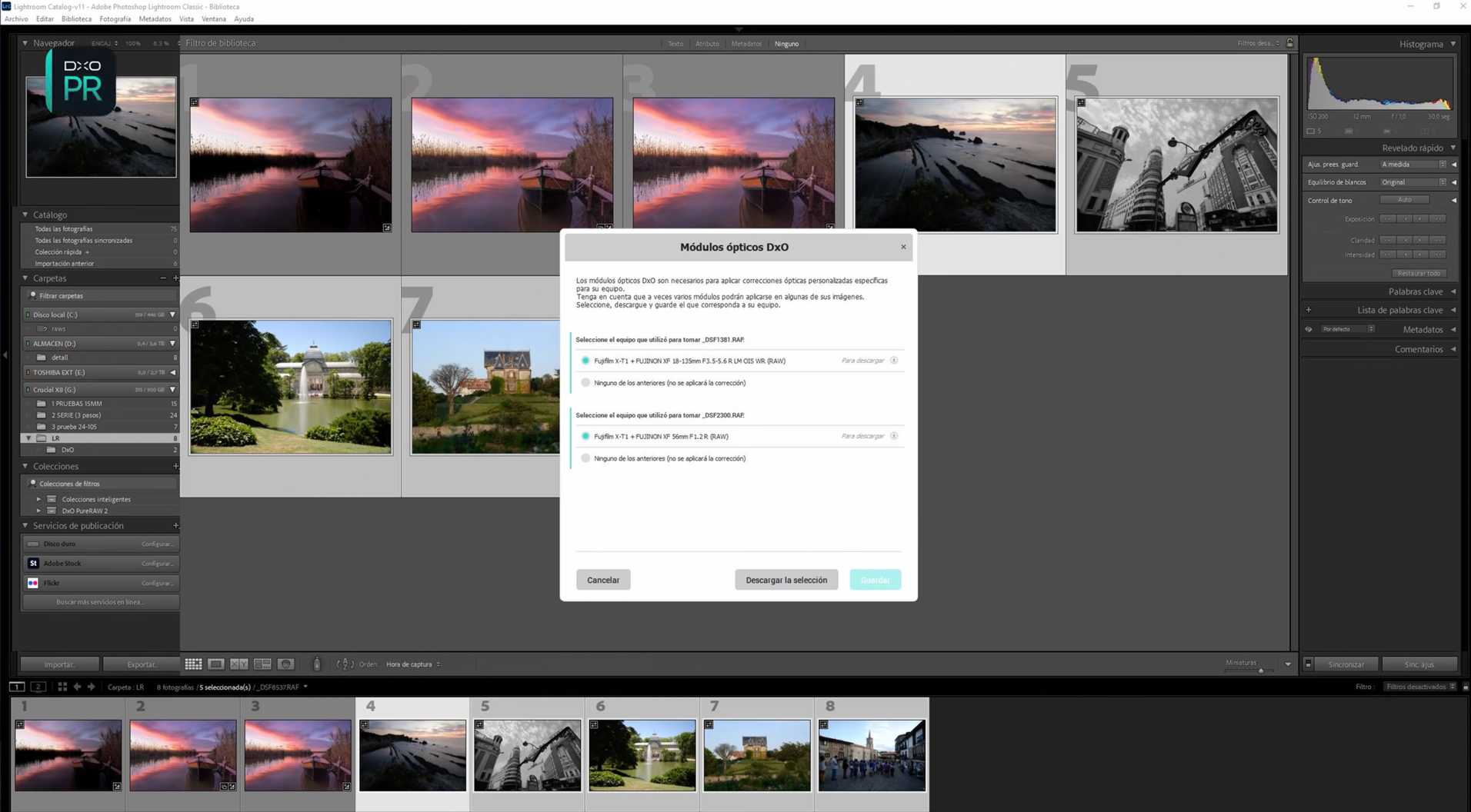Screen dimensions: 1471x812
Task: Select Atributo filter tab
Action: [x=707, y=44]
